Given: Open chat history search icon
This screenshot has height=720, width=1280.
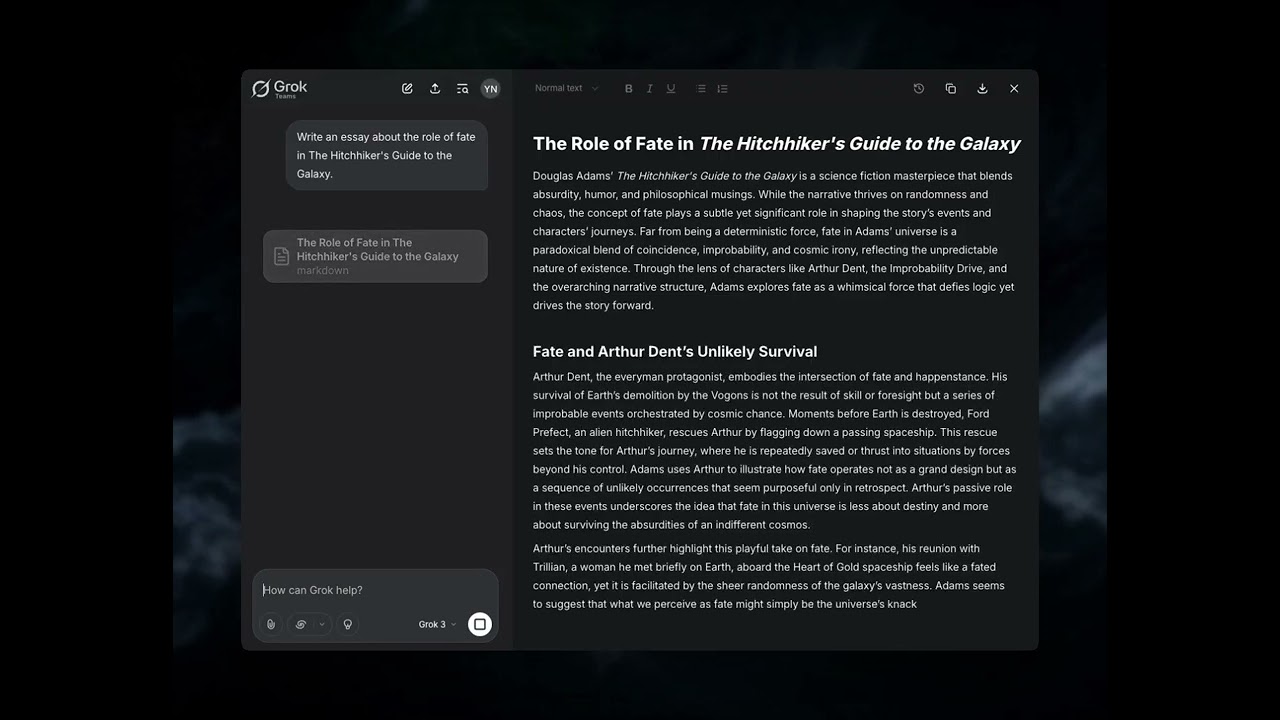Looking at the screenshot, I should click(x=462, y=89).
